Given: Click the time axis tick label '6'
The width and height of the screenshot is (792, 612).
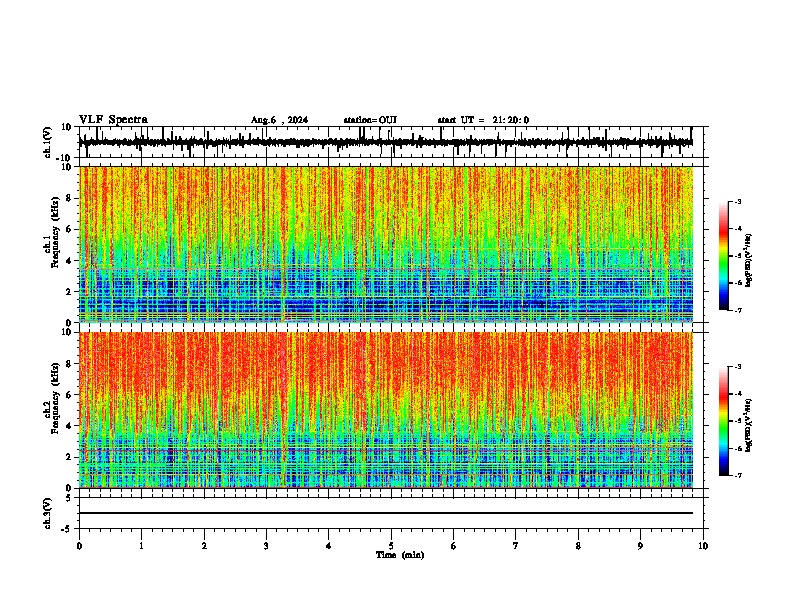Looking at the screenshot, I should point(454,546).
